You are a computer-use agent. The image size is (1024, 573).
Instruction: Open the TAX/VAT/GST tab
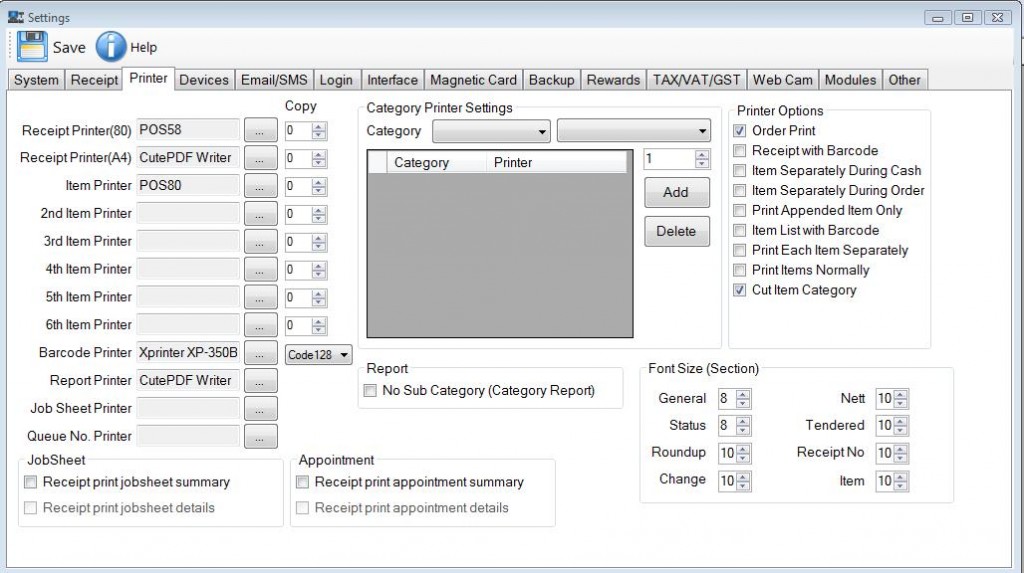tap(697, 80)
